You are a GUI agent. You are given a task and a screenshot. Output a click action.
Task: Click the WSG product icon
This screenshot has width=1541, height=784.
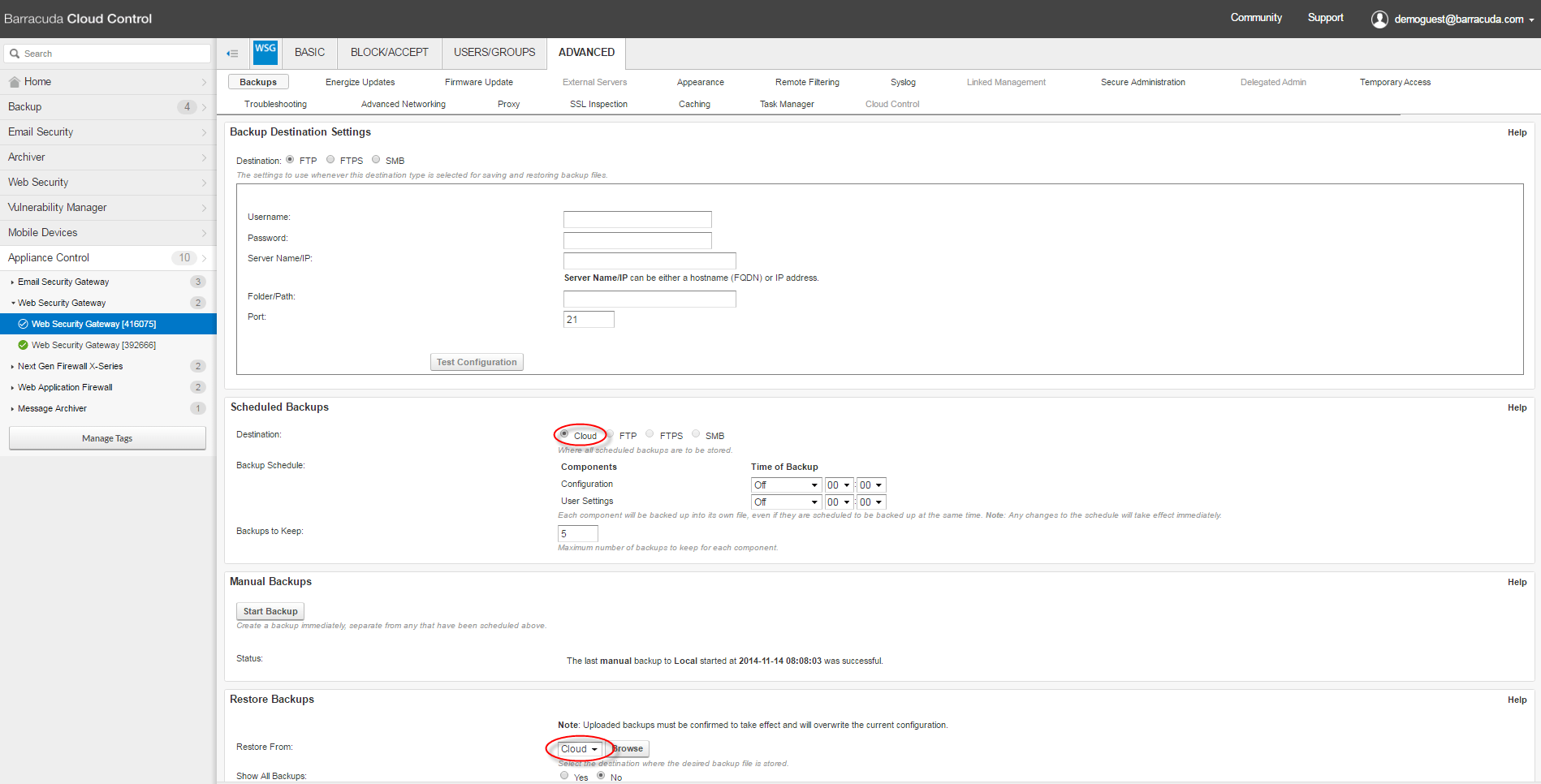pyautogui.click(x=265, y=52)
